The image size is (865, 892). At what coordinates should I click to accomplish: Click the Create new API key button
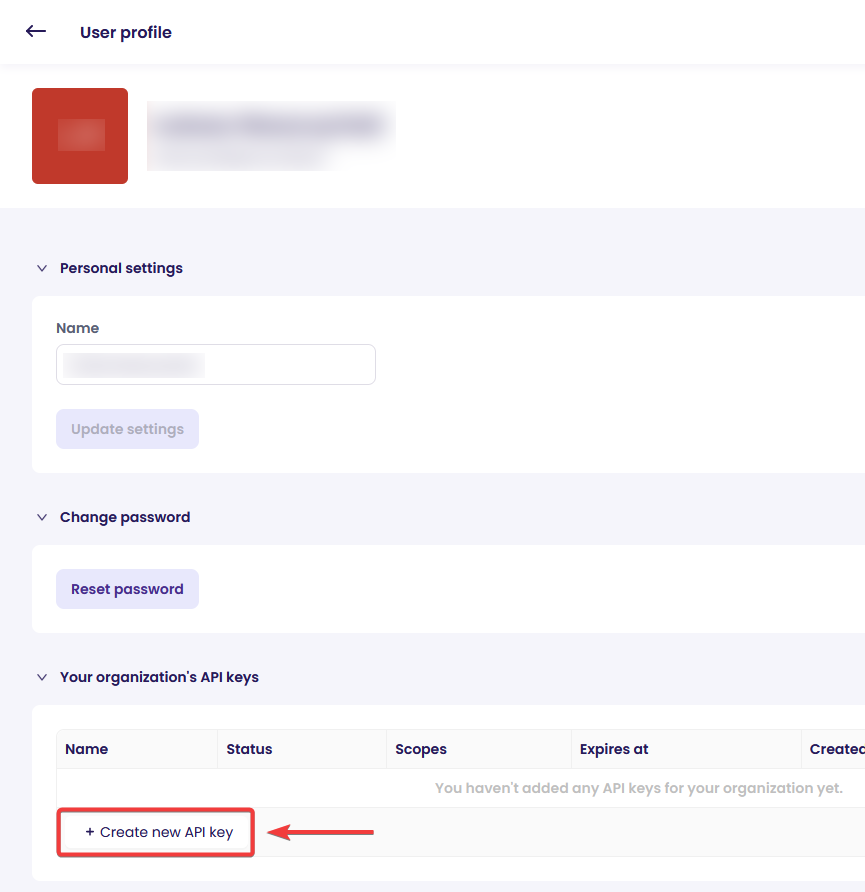point(157,832)
